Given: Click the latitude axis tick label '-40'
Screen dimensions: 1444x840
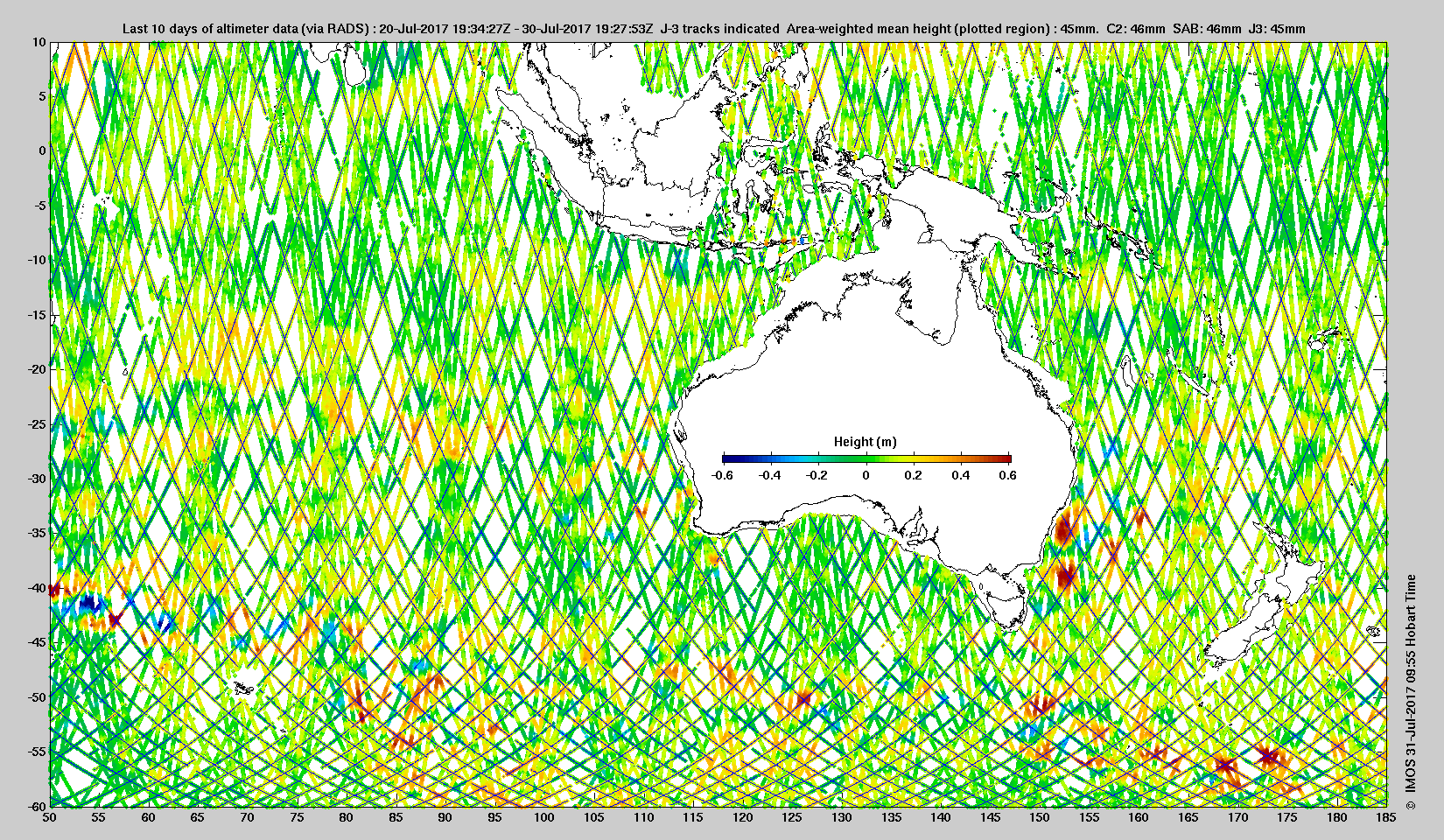Looking at the screenshot, I should (37, 588).
